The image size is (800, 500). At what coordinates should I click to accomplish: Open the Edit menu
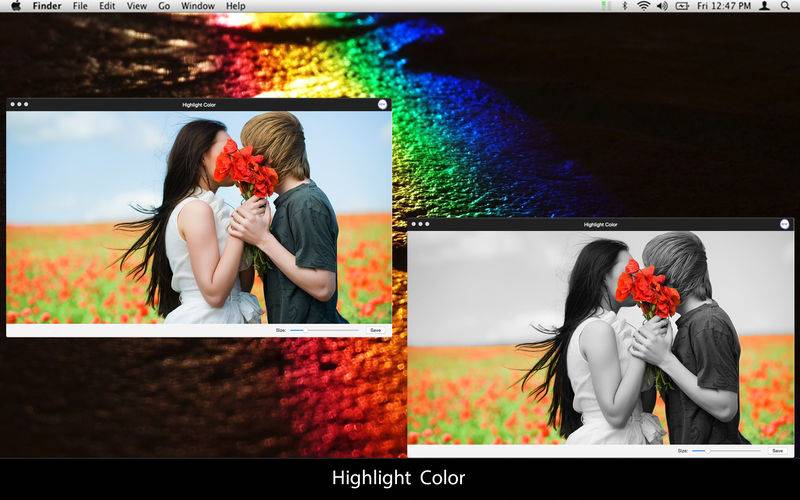point(107,6)
